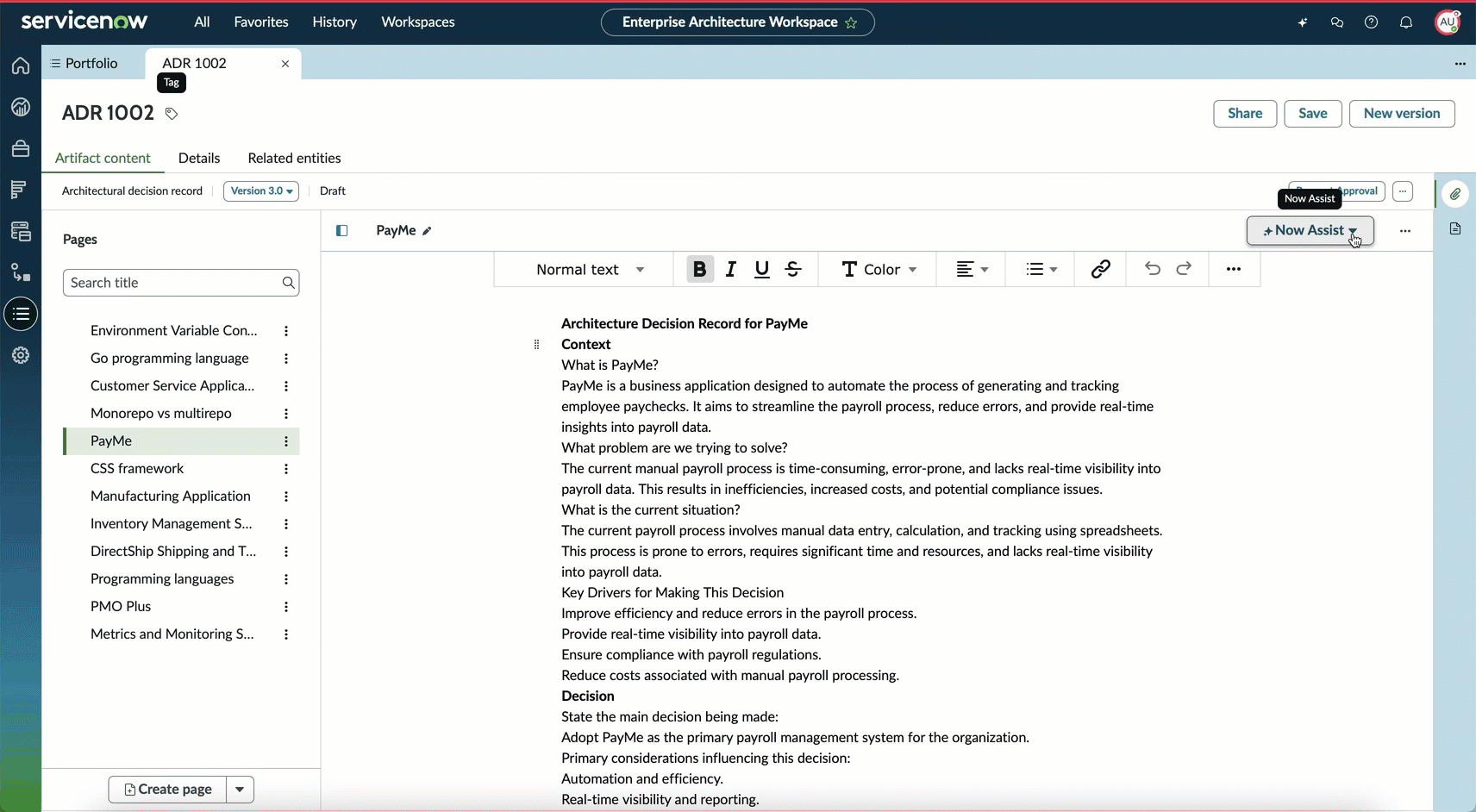
Task: Click the Share button
Action: tap(1245, 114)
